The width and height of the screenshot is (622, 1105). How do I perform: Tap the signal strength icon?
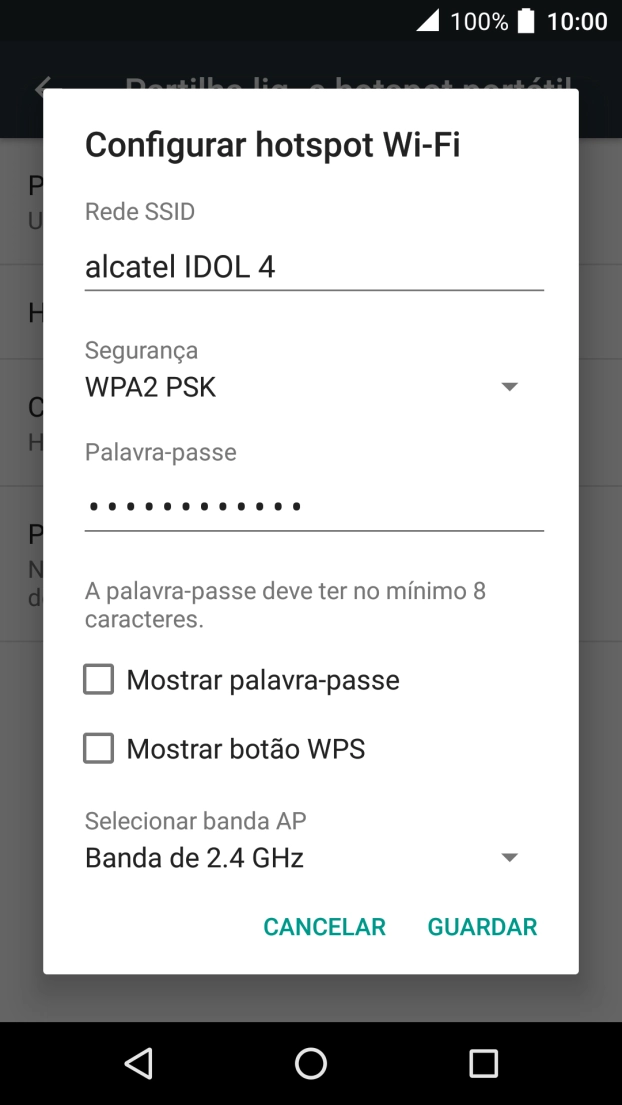(x=428, y=21)
